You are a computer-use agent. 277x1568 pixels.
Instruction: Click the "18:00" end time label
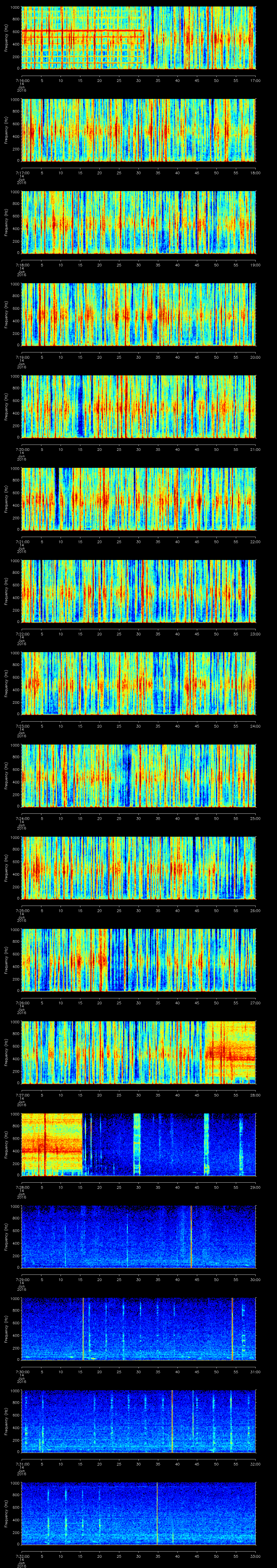(x=255, y=173)
